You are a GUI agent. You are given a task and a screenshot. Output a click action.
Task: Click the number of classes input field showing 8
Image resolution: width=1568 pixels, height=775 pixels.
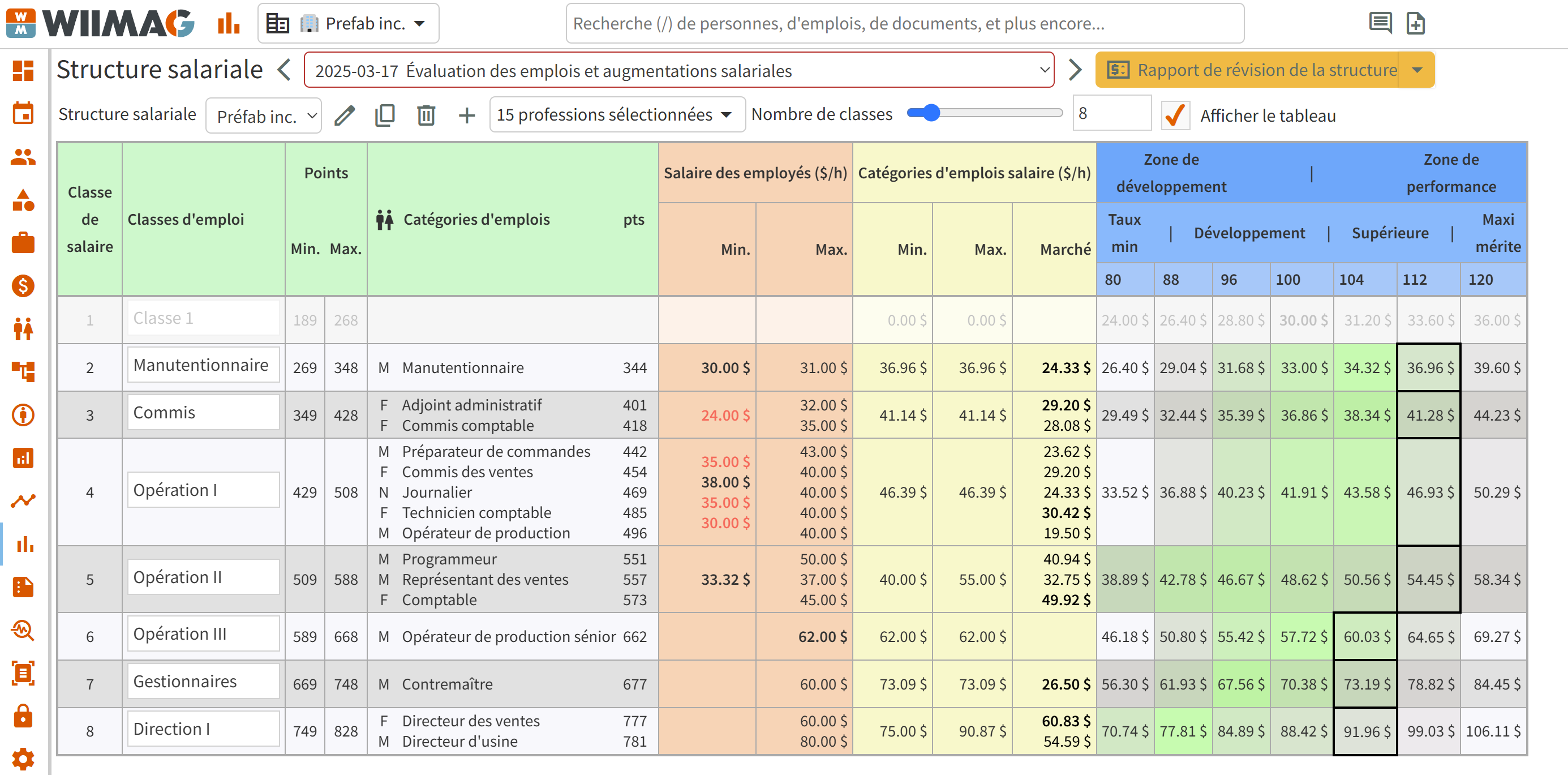click(x=1111, y=113)
